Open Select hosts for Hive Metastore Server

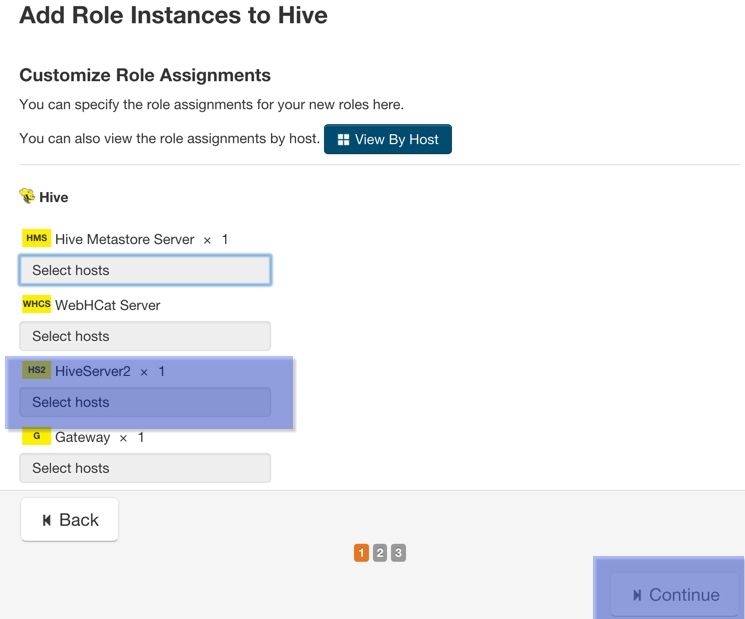click(x=145, y=270)
